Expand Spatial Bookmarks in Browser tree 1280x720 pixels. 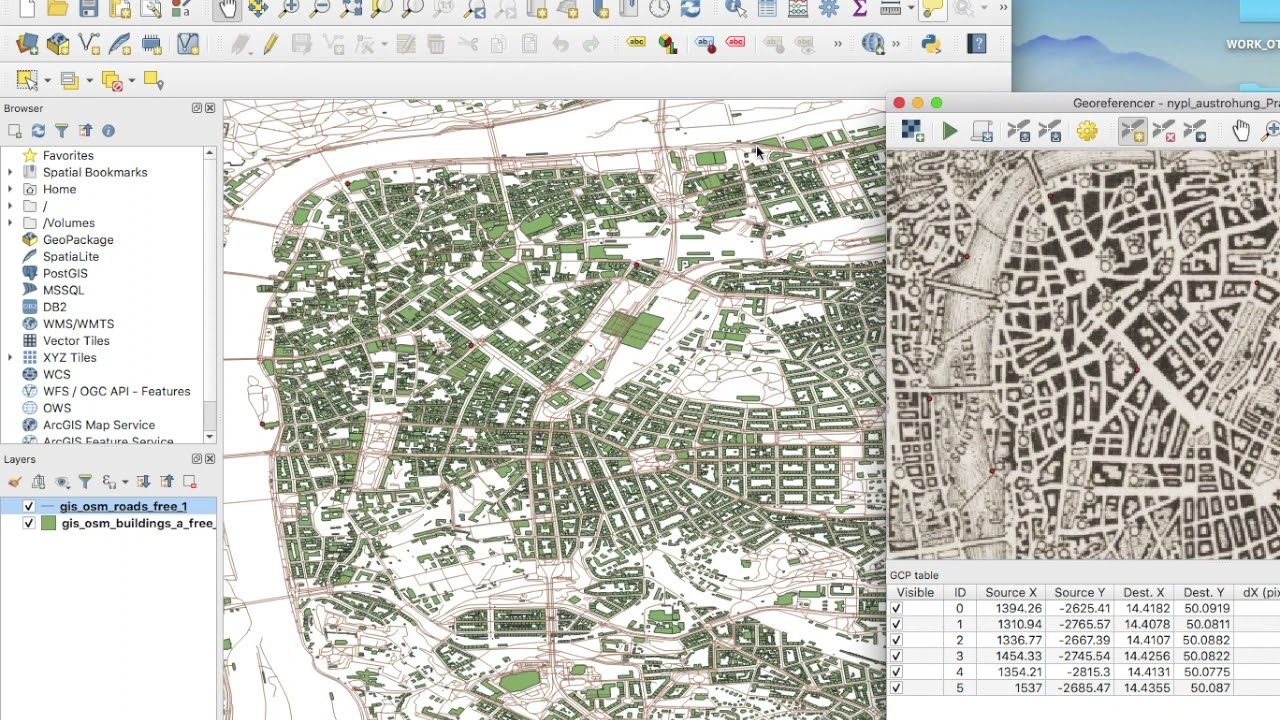(x=11, y=172)
